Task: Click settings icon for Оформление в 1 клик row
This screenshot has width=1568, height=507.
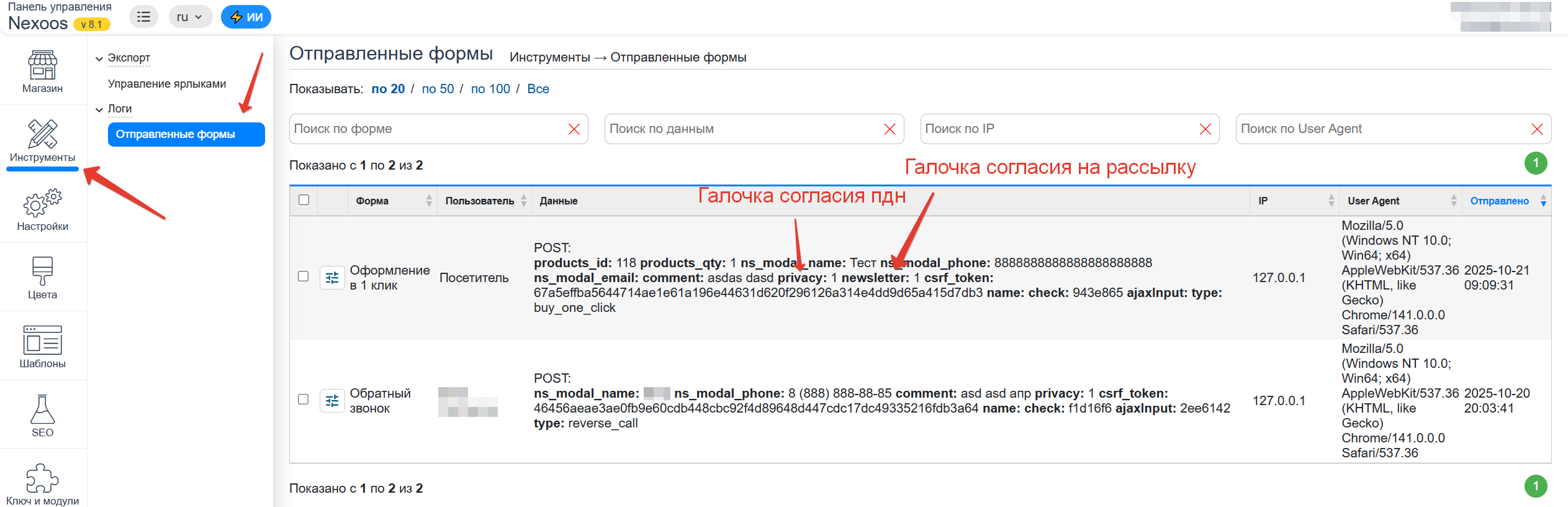Action: pyautogui.click(x=332, y=278)
